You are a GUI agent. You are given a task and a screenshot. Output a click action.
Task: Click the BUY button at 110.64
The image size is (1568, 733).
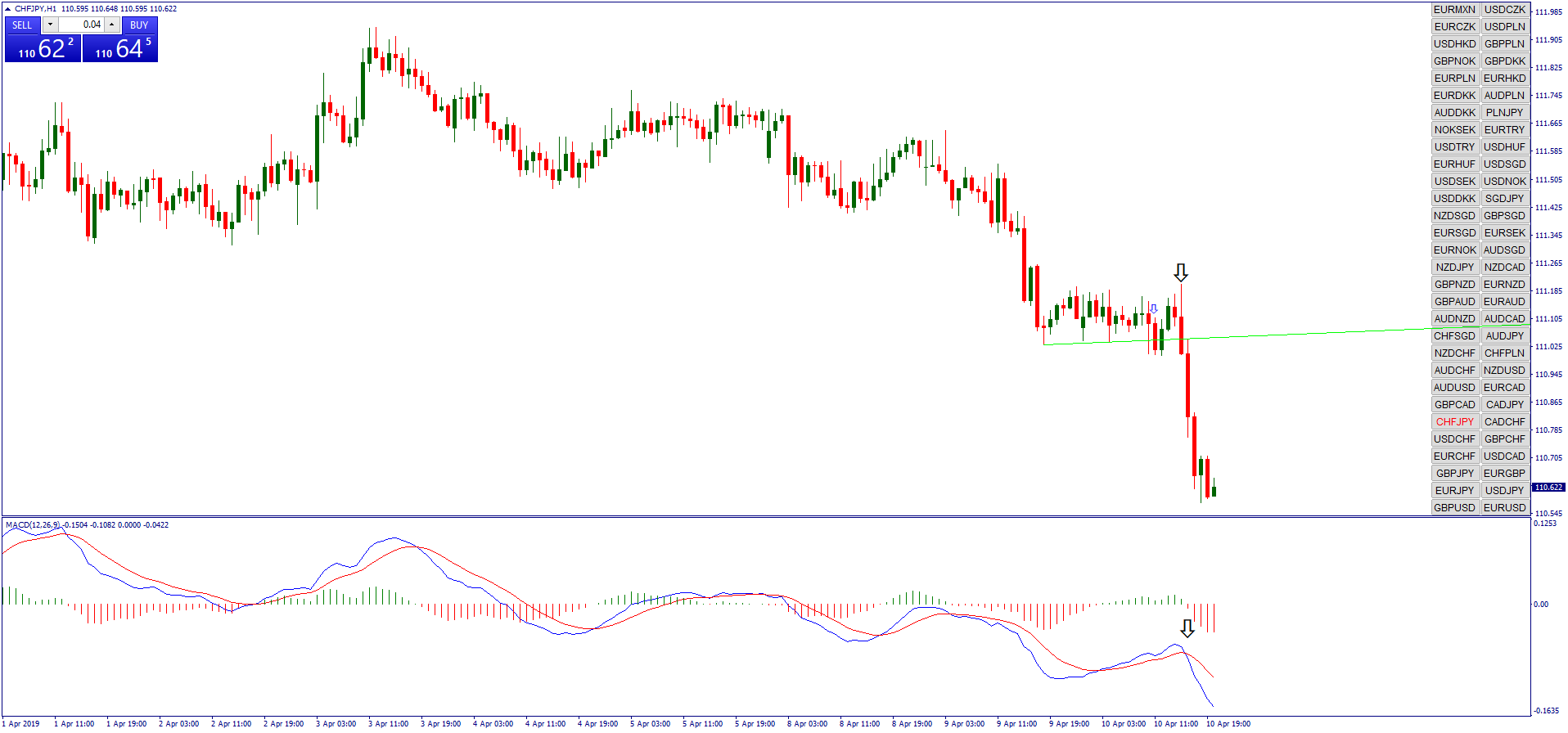tap(120, 47)
